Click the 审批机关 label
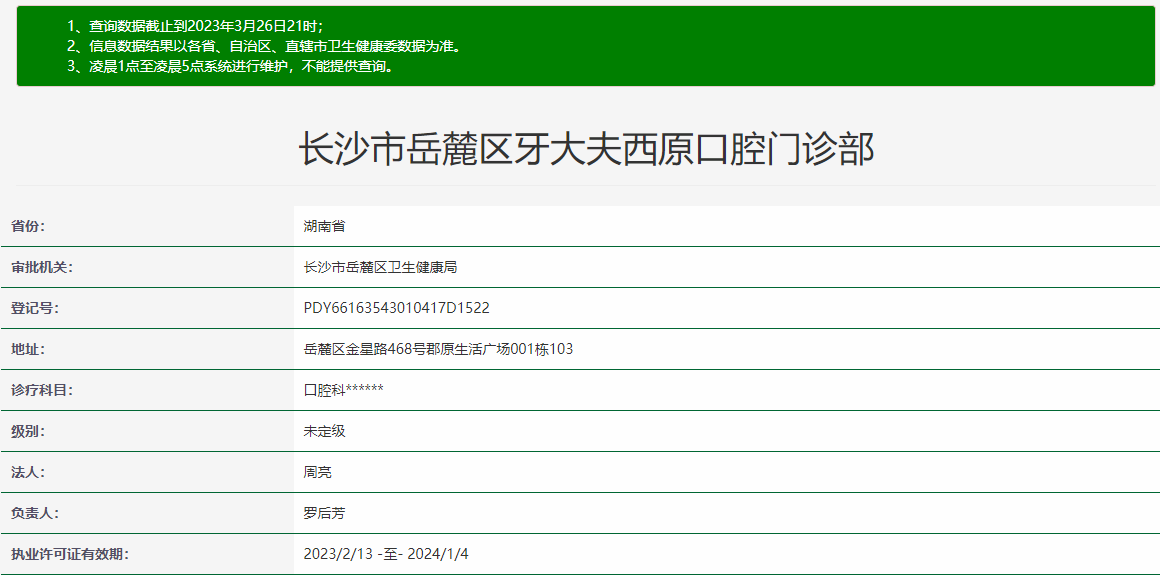 41,267
